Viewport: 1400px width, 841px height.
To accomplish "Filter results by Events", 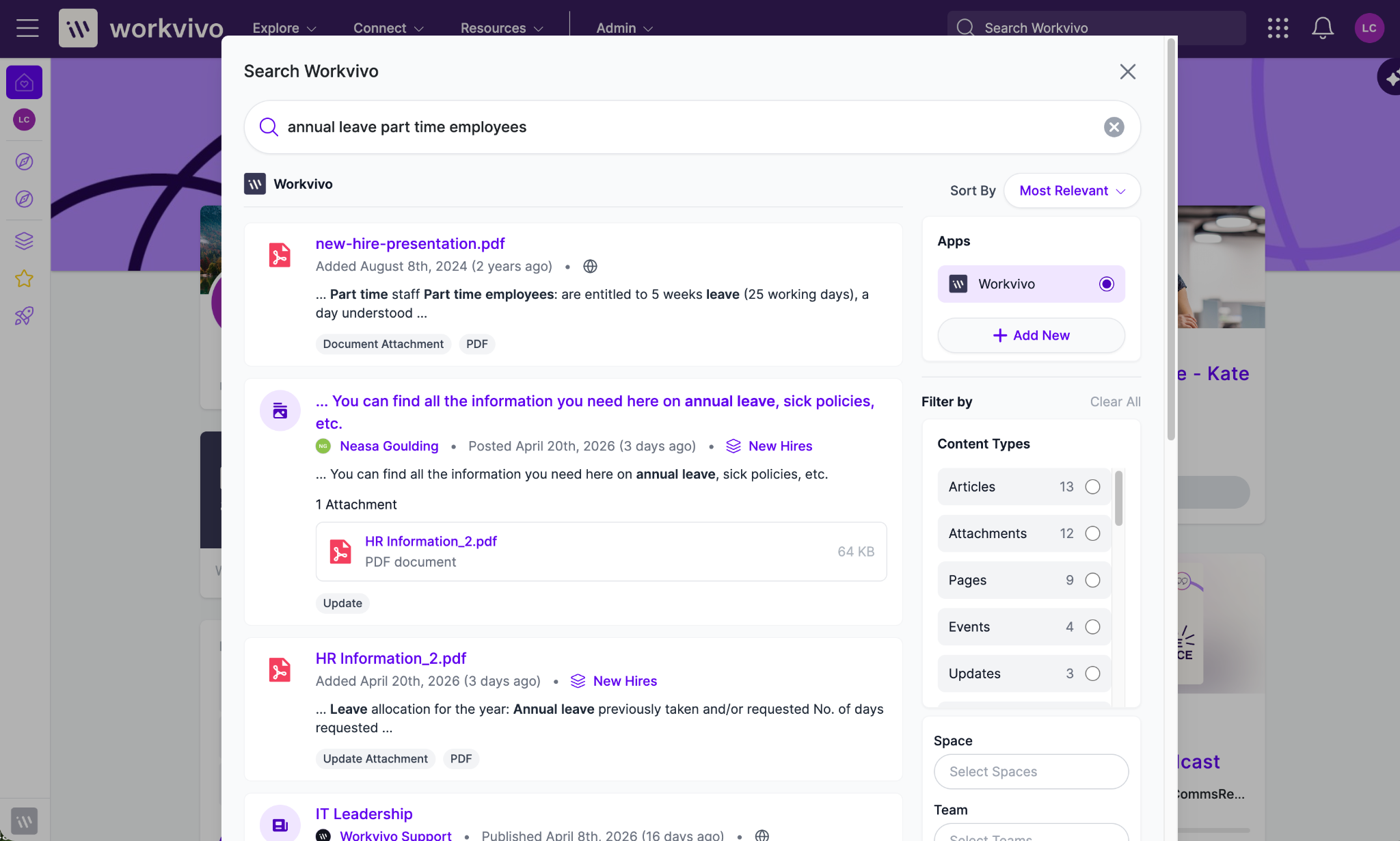I will pos(1025,627).
